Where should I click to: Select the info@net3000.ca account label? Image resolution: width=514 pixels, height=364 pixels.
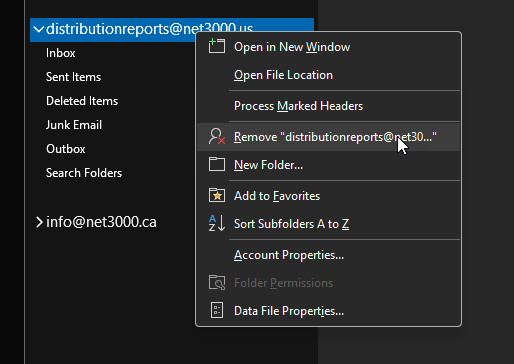coord(101,222)
